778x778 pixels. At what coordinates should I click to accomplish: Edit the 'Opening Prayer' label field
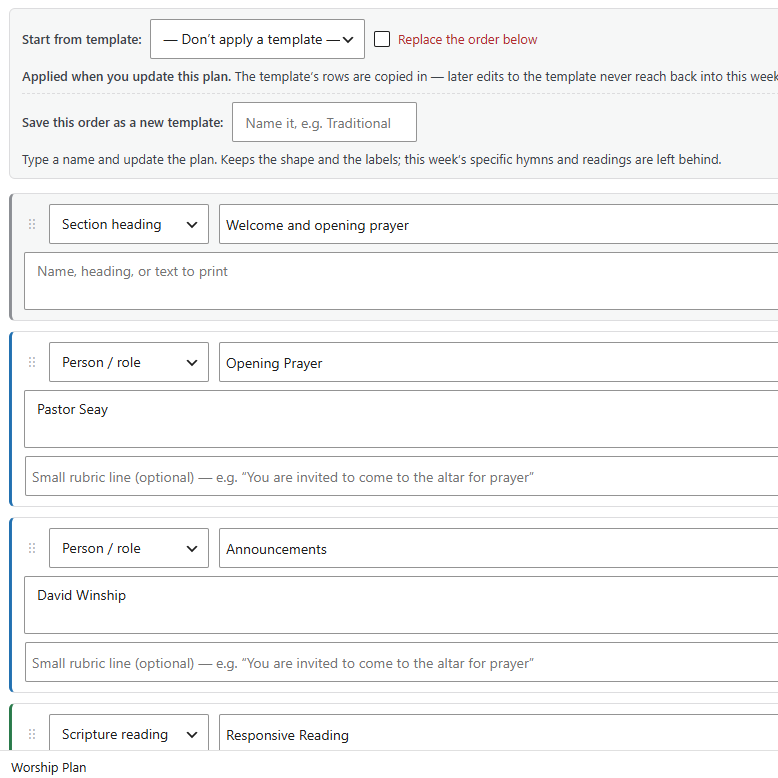coord(498,363)
